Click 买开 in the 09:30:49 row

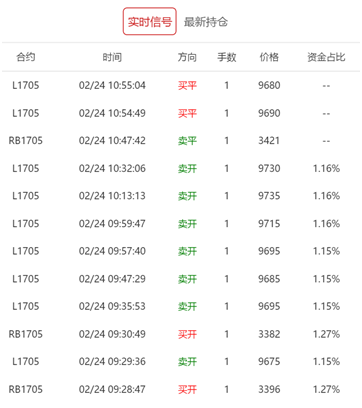pos(187,334)
